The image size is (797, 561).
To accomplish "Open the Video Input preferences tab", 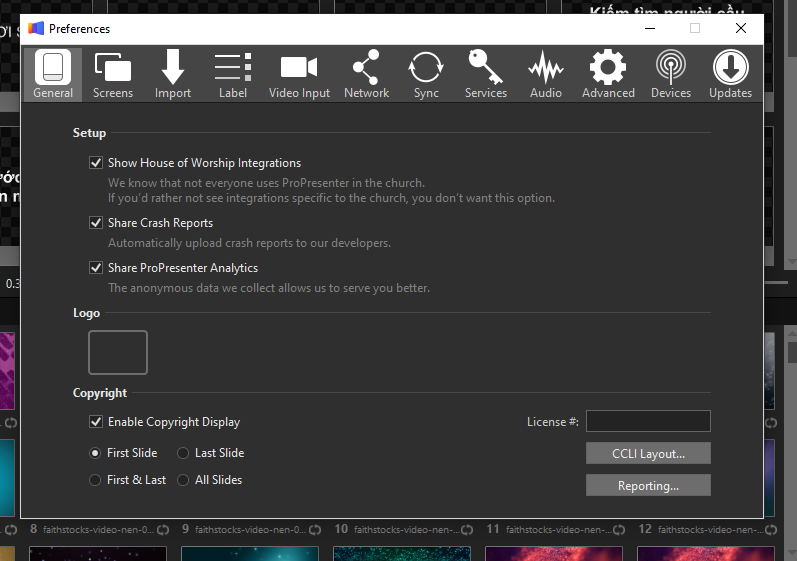I will (299, 74).
